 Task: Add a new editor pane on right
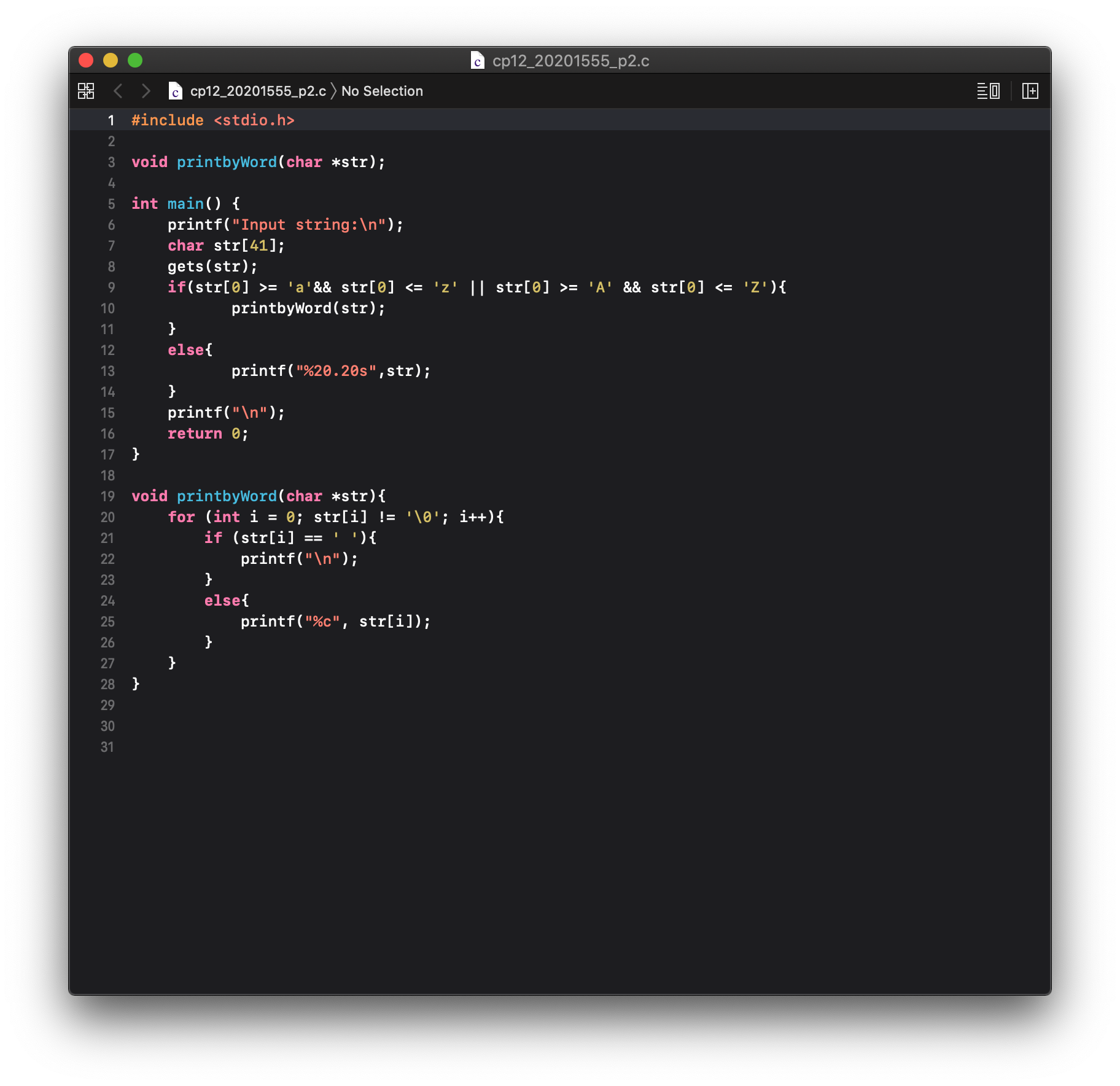[1030, 91]
